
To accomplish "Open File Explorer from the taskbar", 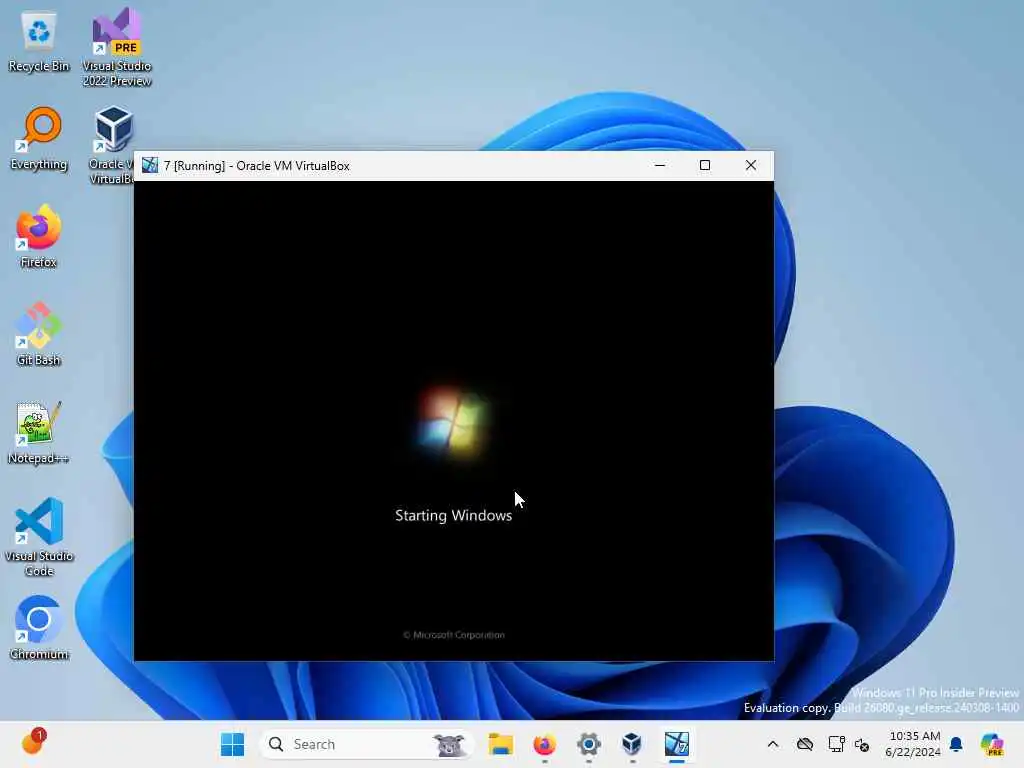I will click(x=501, y=744).
